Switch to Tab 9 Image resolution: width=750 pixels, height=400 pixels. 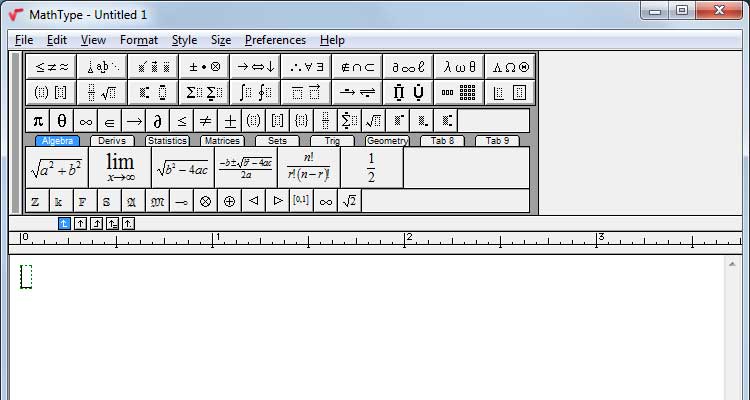tap(497, 141)
